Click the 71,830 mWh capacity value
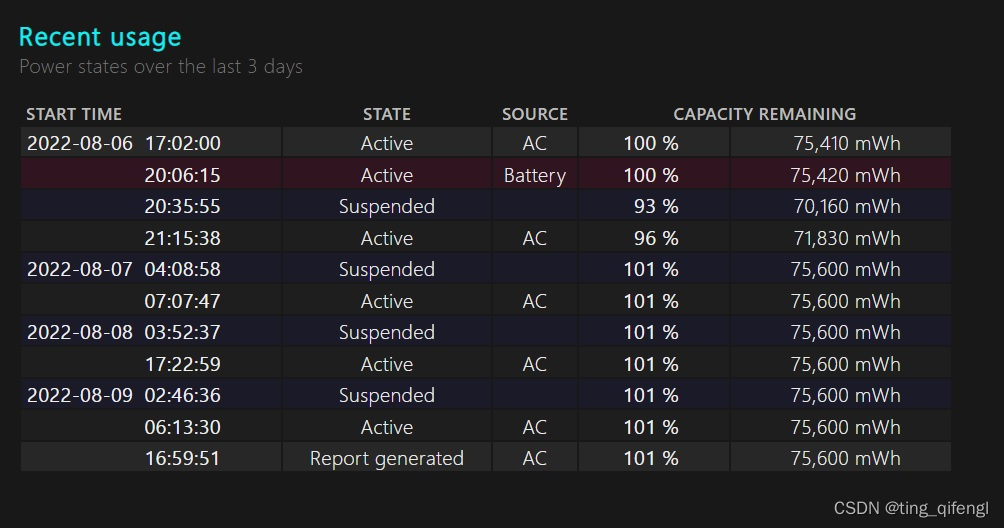 844,238
